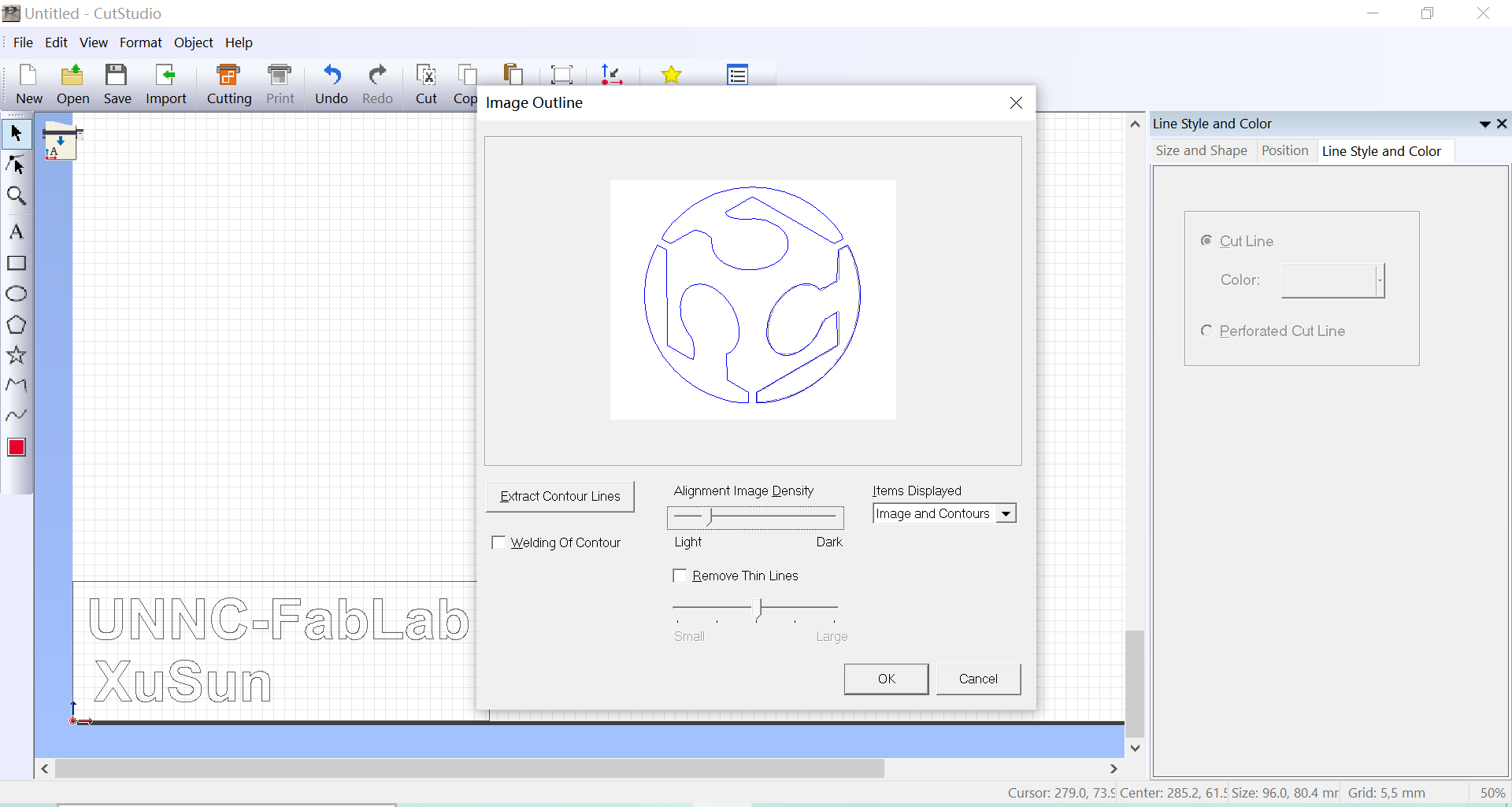Save the document using the Save icon

click(117, 84)
